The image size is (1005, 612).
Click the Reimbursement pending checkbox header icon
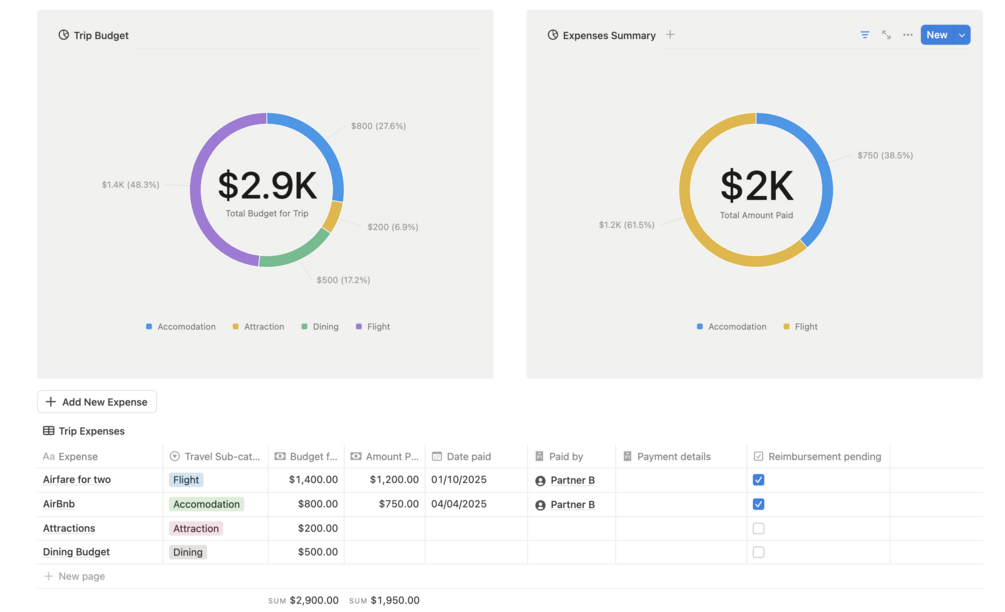[x=758, y=456]
